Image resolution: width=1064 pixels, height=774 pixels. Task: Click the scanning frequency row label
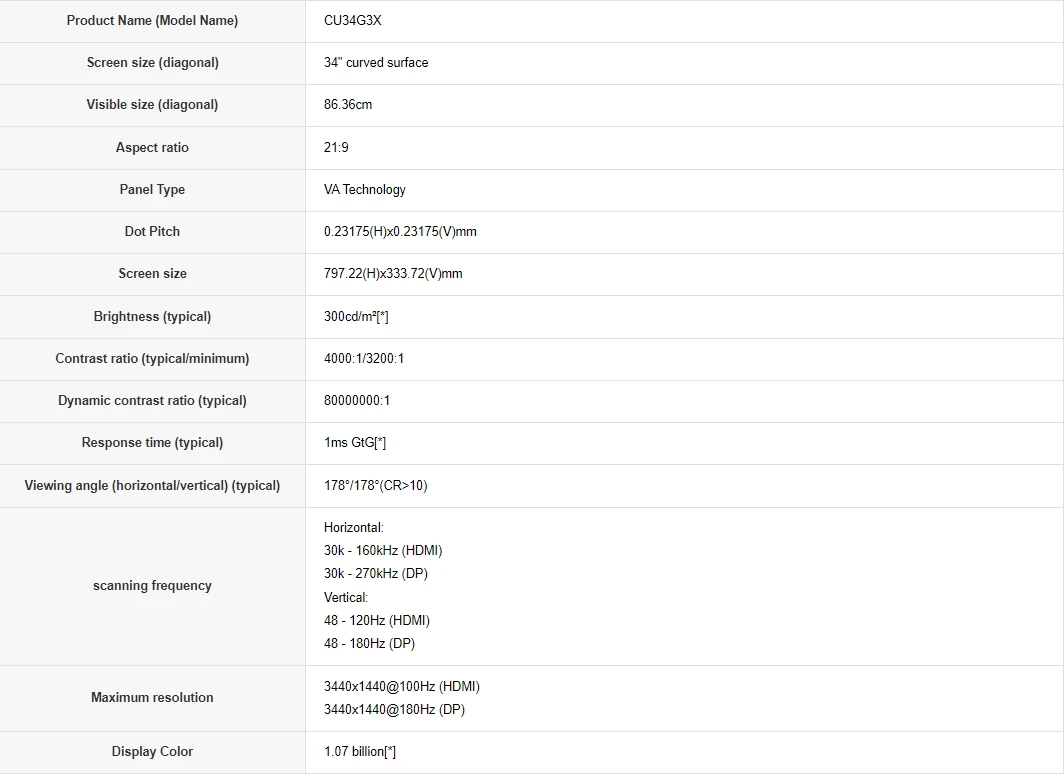click(152, 585)
